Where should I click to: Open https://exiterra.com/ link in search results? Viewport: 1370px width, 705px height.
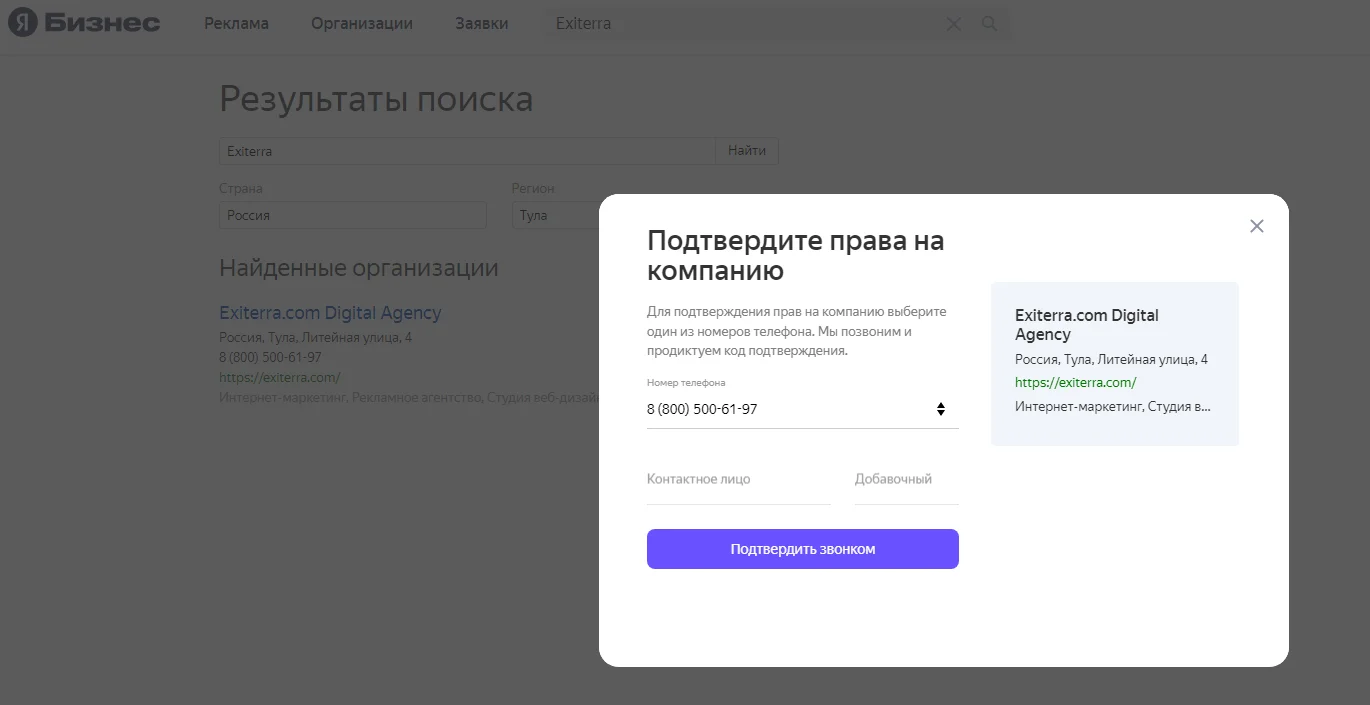click(x=280, y=377)
